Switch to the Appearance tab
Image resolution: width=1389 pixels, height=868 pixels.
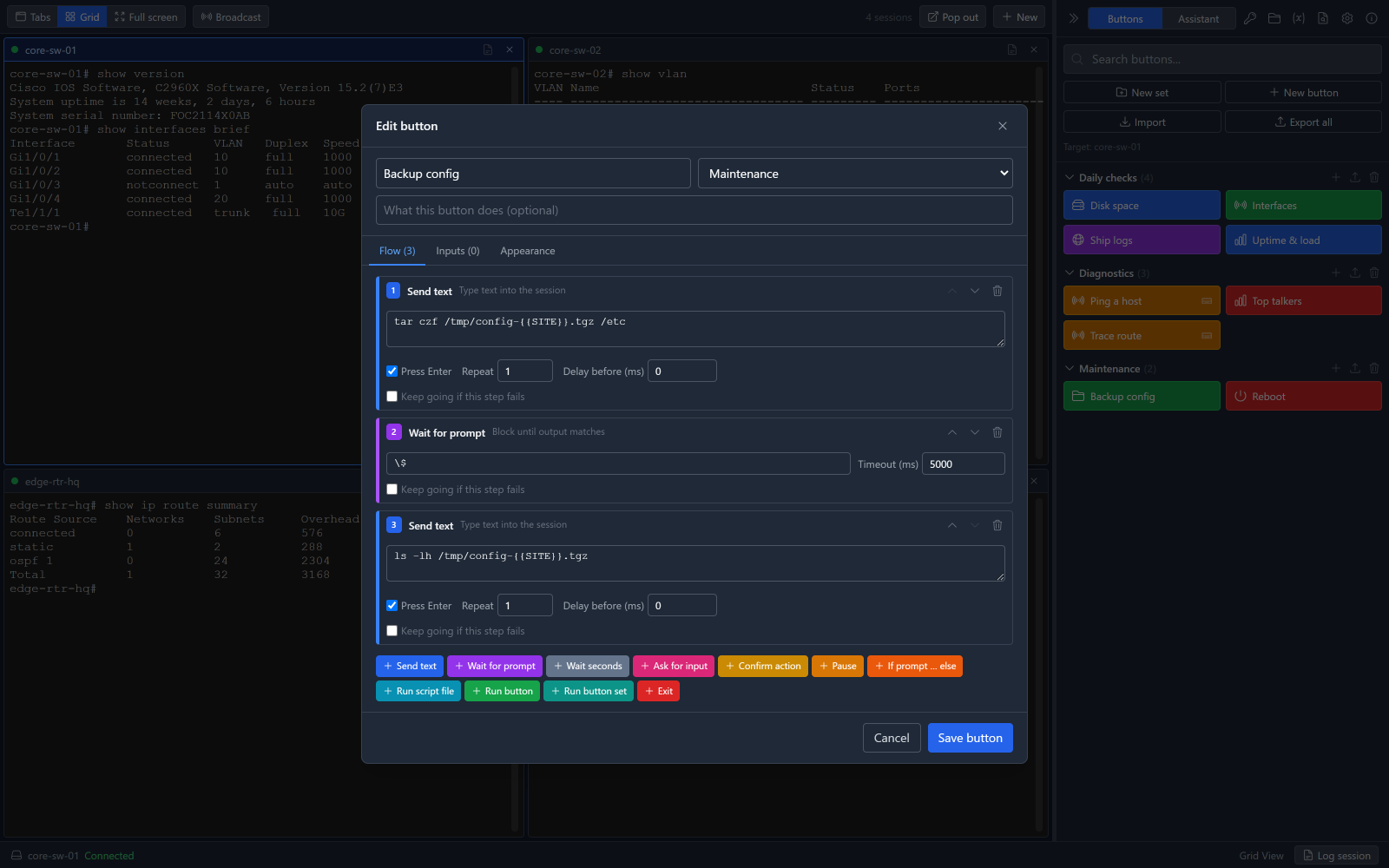pos(528,251)
